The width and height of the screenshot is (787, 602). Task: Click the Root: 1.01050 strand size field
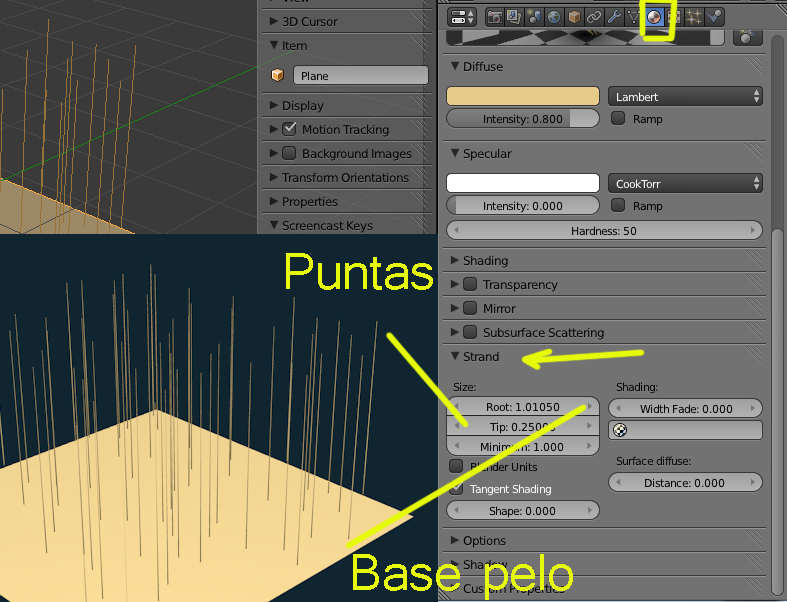[x=522, y=407]
